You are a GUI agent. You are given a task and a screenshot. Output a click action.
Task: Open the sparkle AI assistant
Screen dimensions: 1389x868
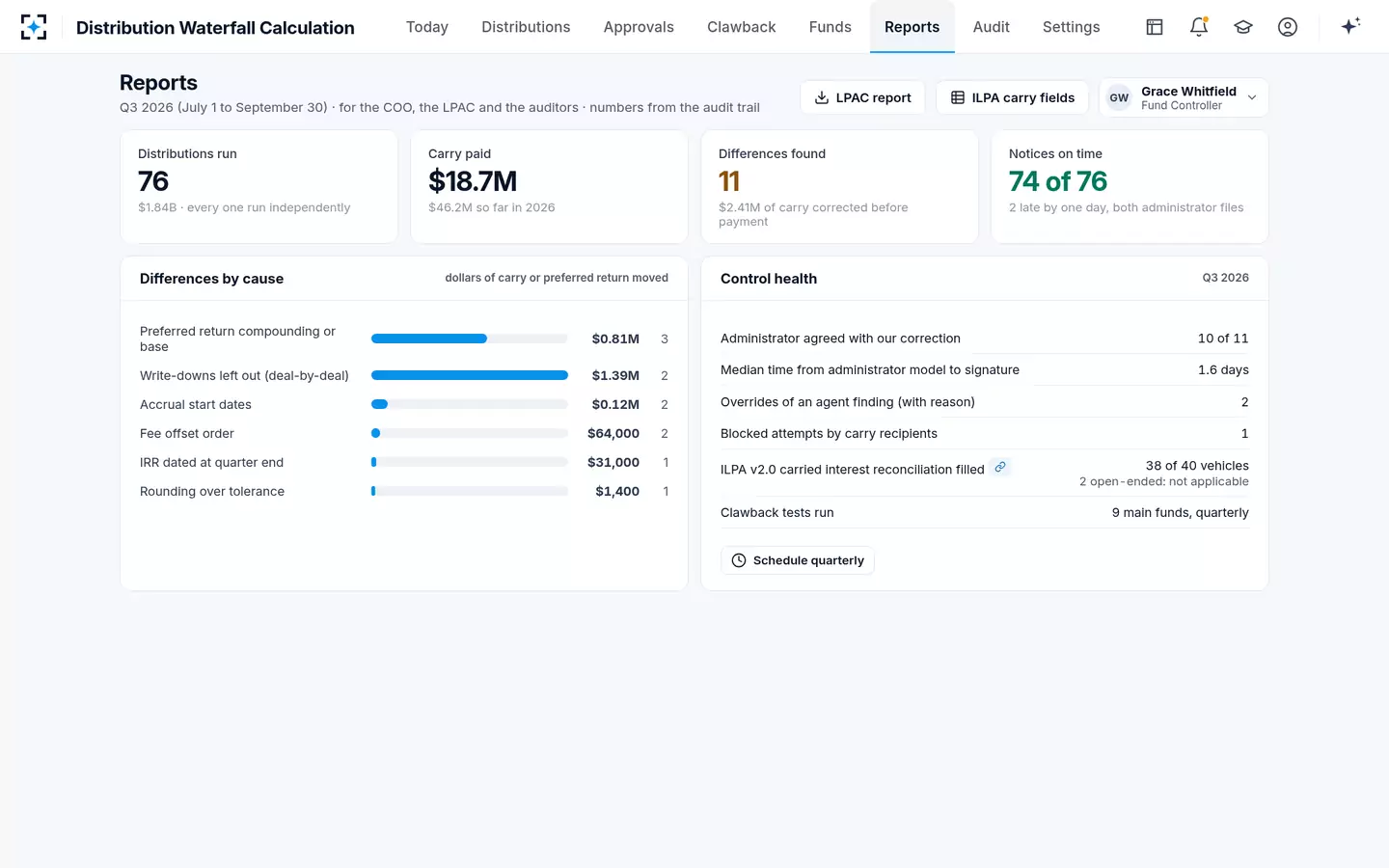point(1350,26)
